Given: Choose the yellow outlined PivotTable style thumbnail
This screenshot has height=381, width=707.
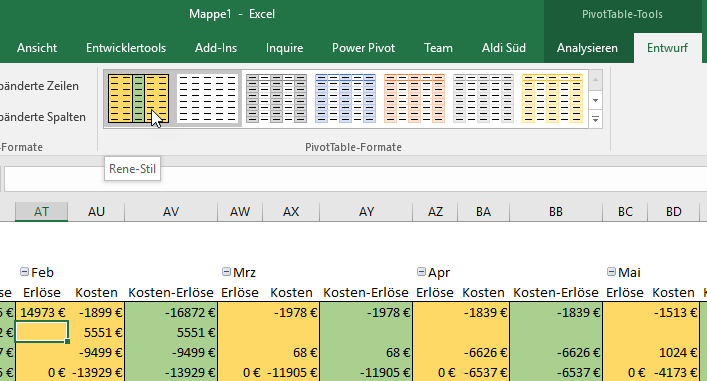Looking at the screenshot, I should (552, 99).
